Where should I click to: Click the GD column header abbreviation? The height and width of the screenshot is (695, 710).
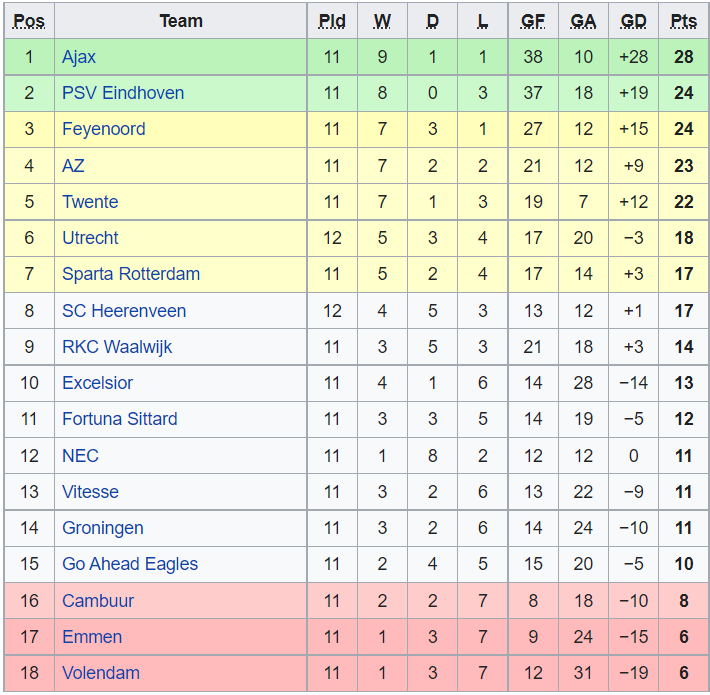633,21
